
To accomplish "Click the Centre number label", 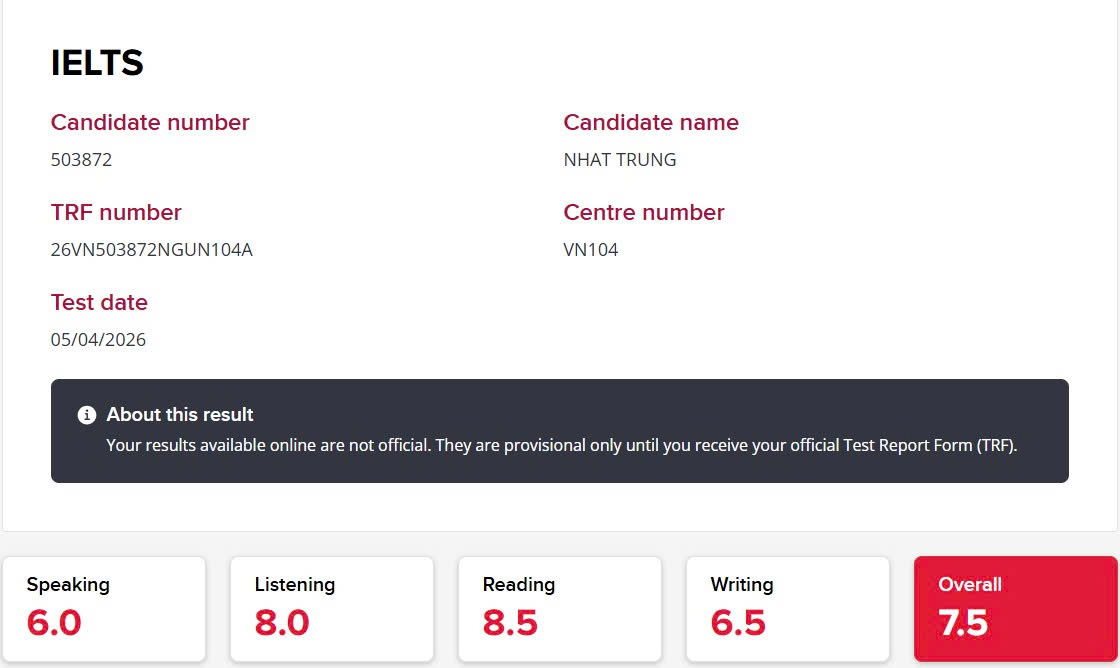I will coord(644,213).
